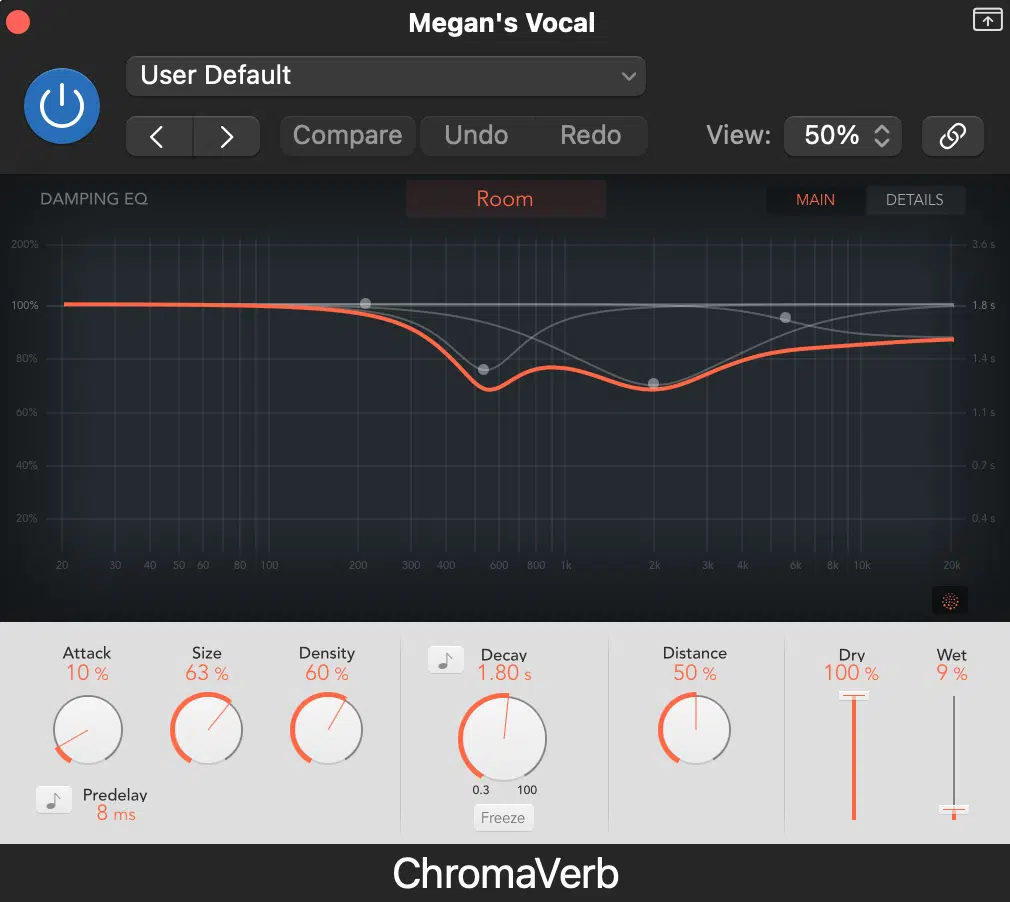Click the ChromaVerb plug-in name
The width and height of the screenshot is (1010, 902).
(506, 874)
